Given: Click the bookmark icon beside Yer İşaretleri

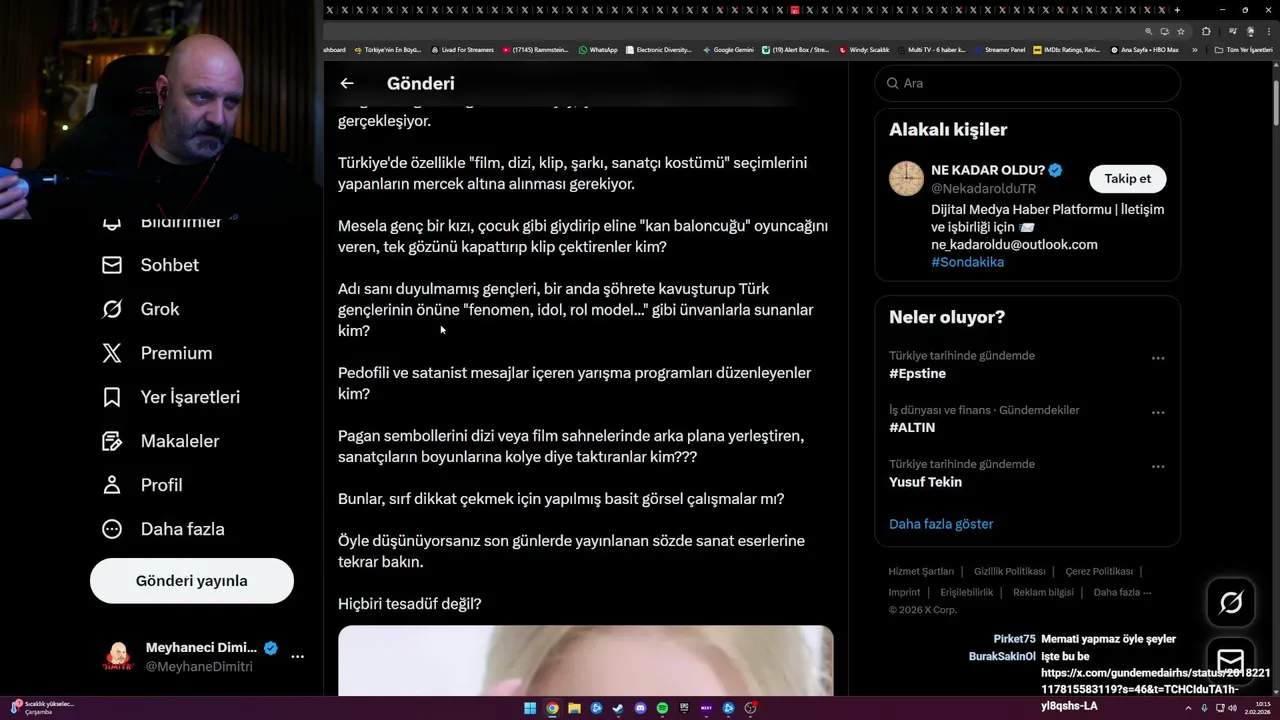Looking at the screenshot, I should tap(112, 397).
